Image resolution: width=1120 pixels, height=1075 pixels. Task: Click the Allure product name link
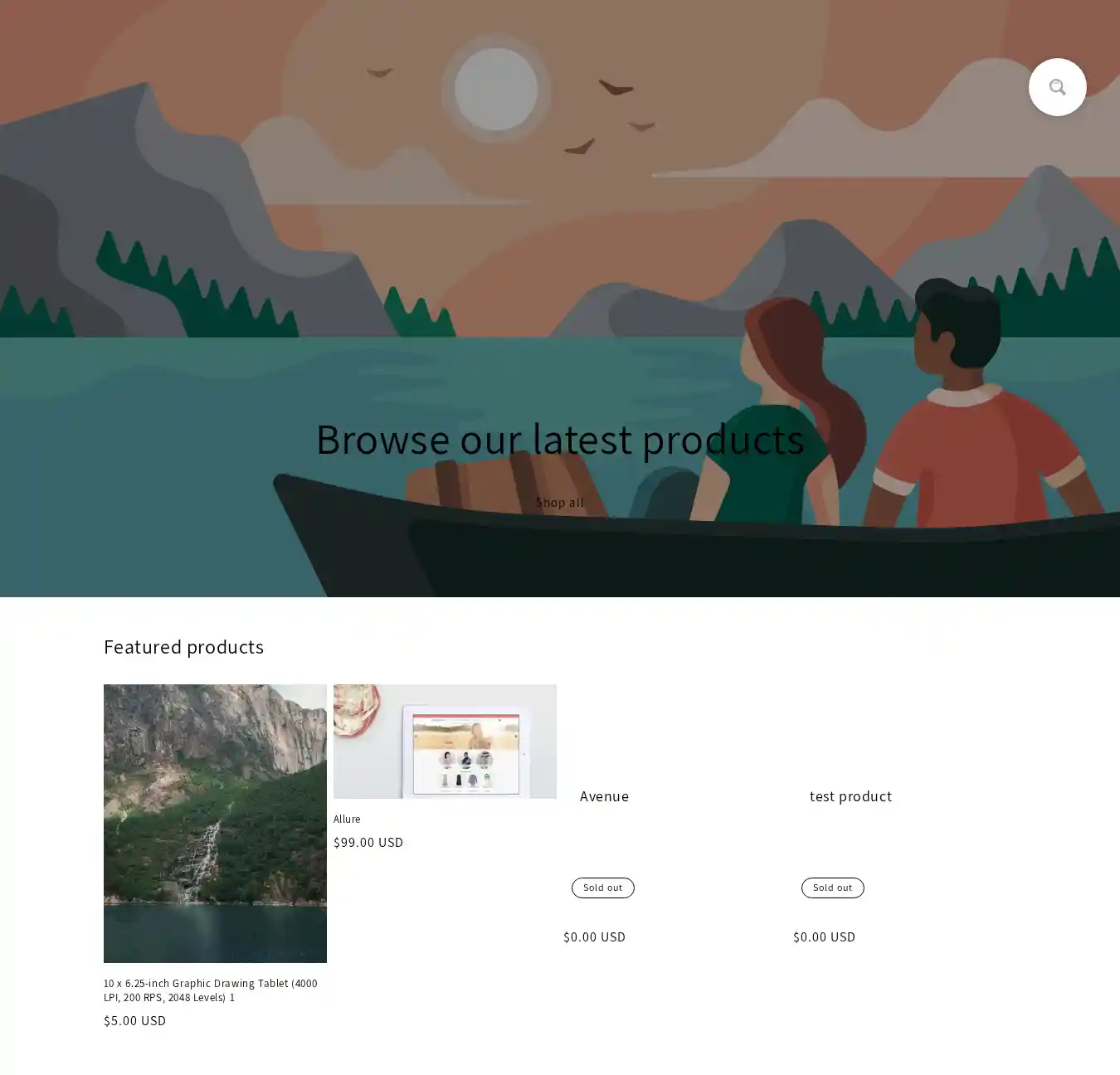point(347,820)
